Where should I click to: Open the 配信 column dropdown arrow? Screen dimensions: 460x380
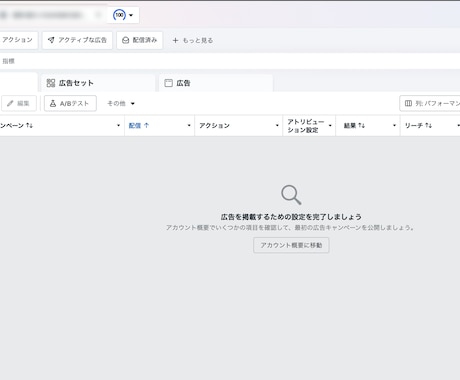189,125
